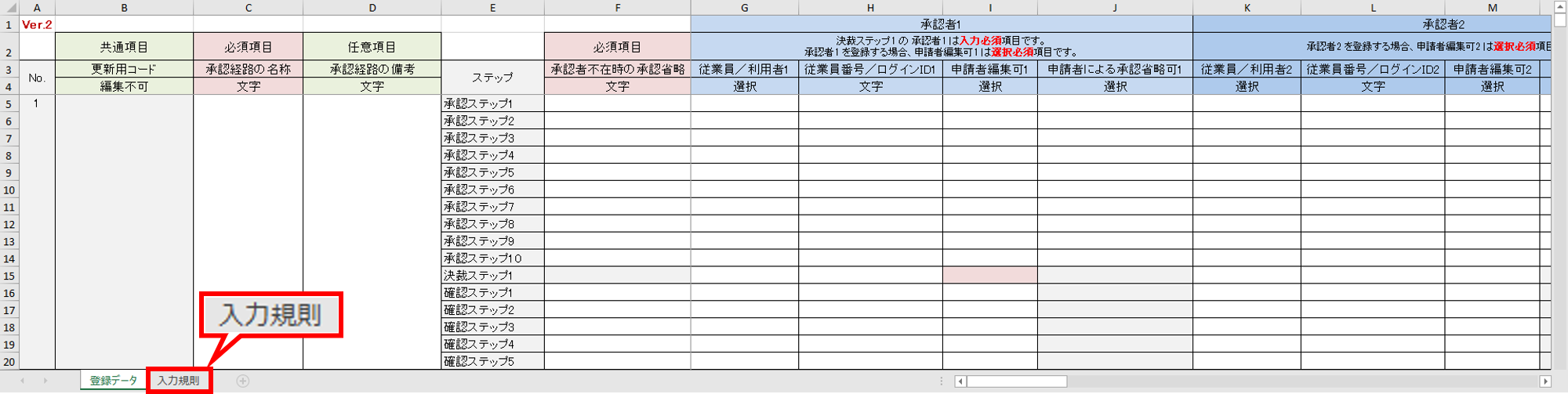Screen dimensions: 1568x394
Task: Click the 従業員番号／ログインID2 header cell
Action: [x=1373, y=69]
